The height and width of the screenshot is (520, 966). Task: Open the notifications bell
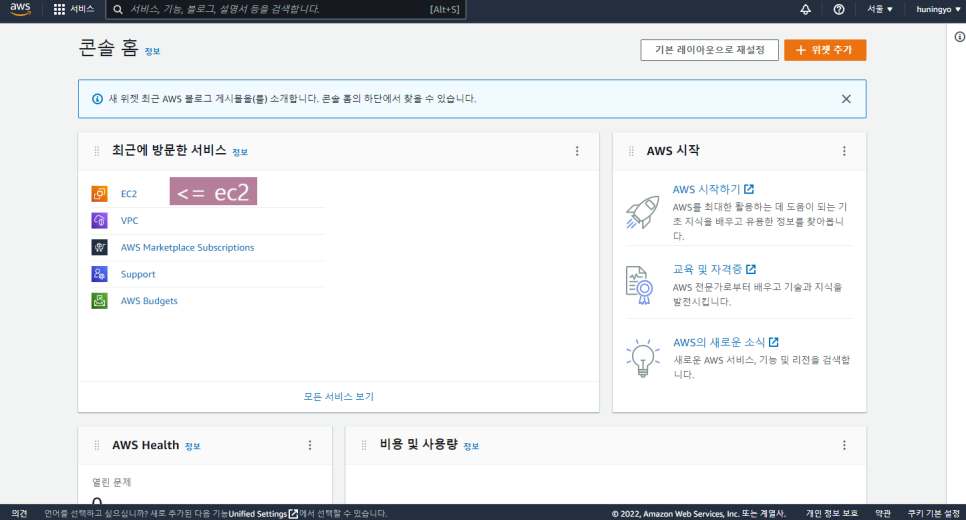(x=805, y=9)
